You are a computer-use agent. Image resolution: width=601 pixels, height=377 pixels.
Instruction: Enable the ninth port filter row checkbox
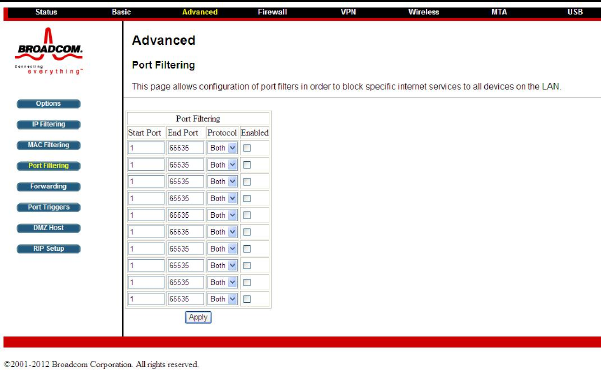pos(247,282)
